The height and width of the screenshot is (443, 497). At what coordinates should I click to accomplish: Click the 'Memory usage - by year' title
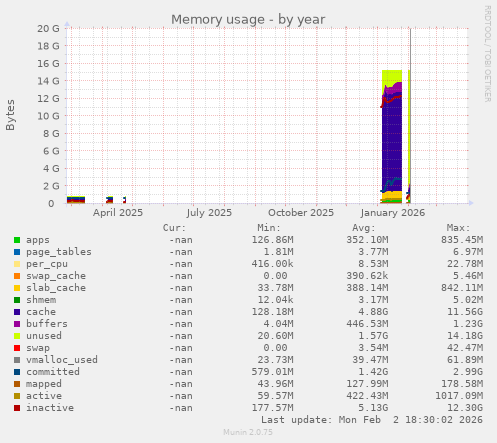click(x=248, y=19)
